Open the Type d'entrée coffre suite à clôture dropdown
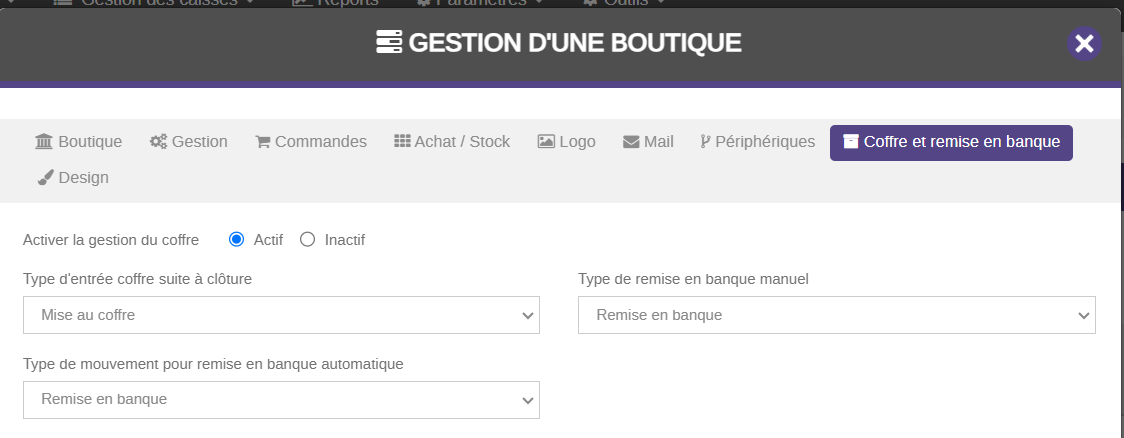 281,315
